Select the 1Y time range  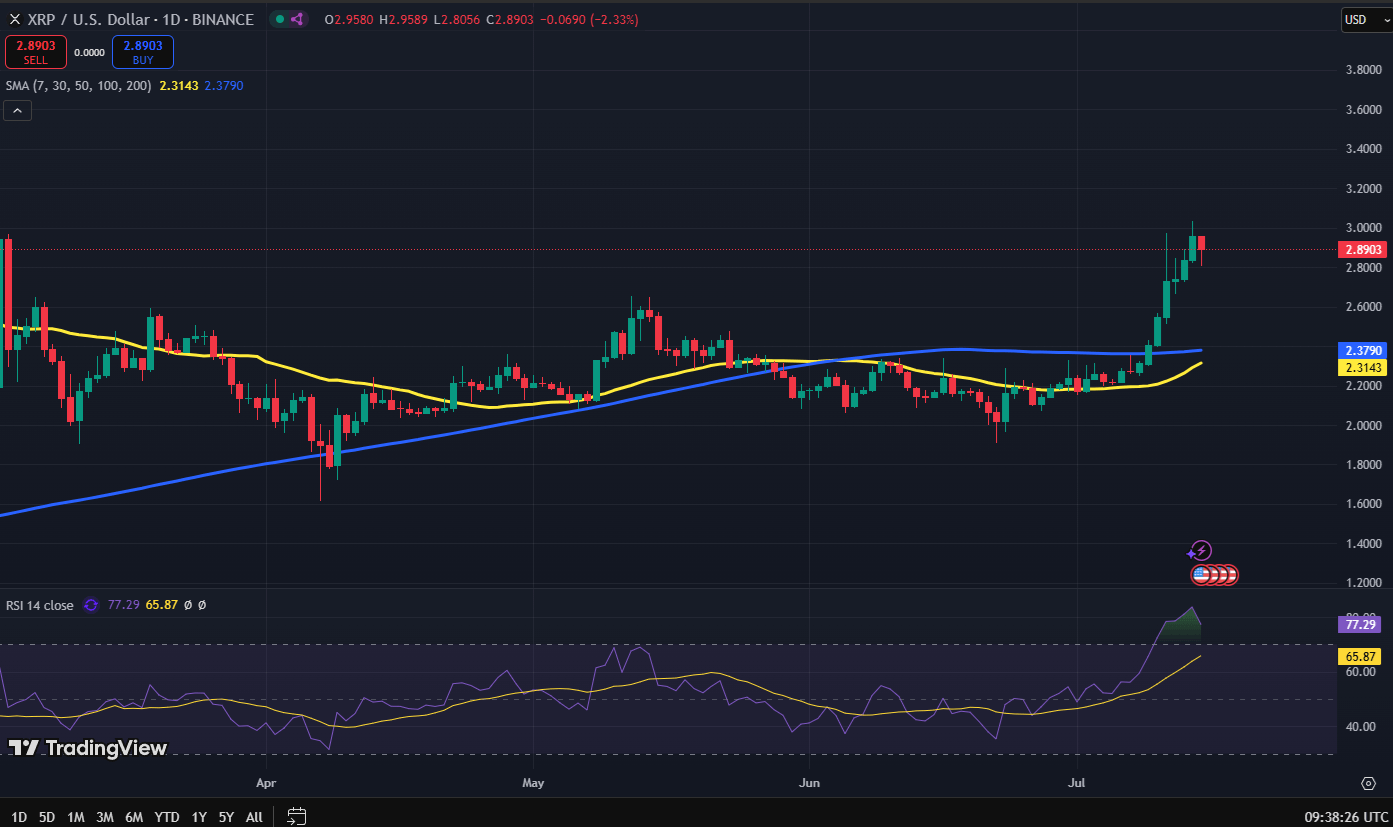(199, 817)
